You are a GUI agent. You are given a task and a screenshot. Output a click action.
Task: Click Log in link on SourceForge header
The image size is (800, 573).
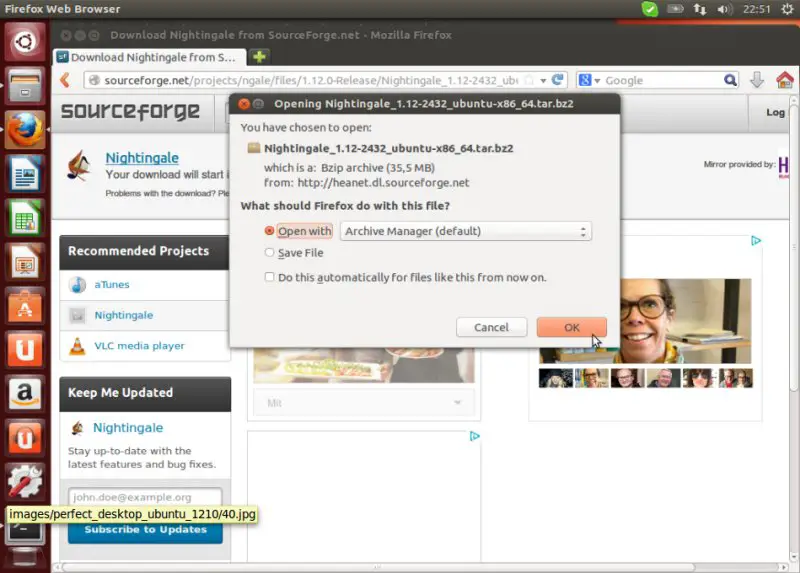[x=775, y=112]
